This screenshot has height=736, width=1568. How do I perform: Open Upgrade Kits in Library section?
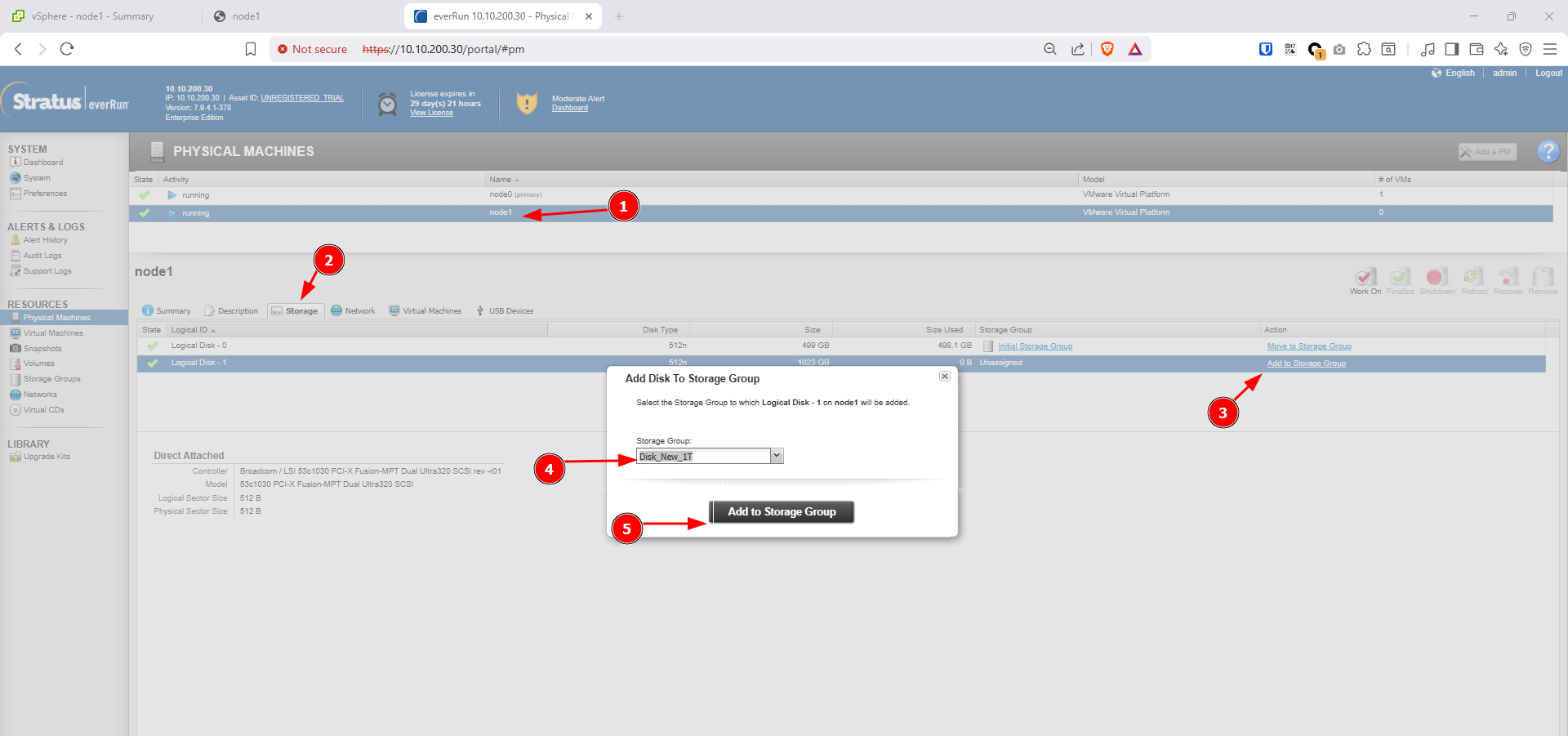pyautogui.click(x=47, y=457)
